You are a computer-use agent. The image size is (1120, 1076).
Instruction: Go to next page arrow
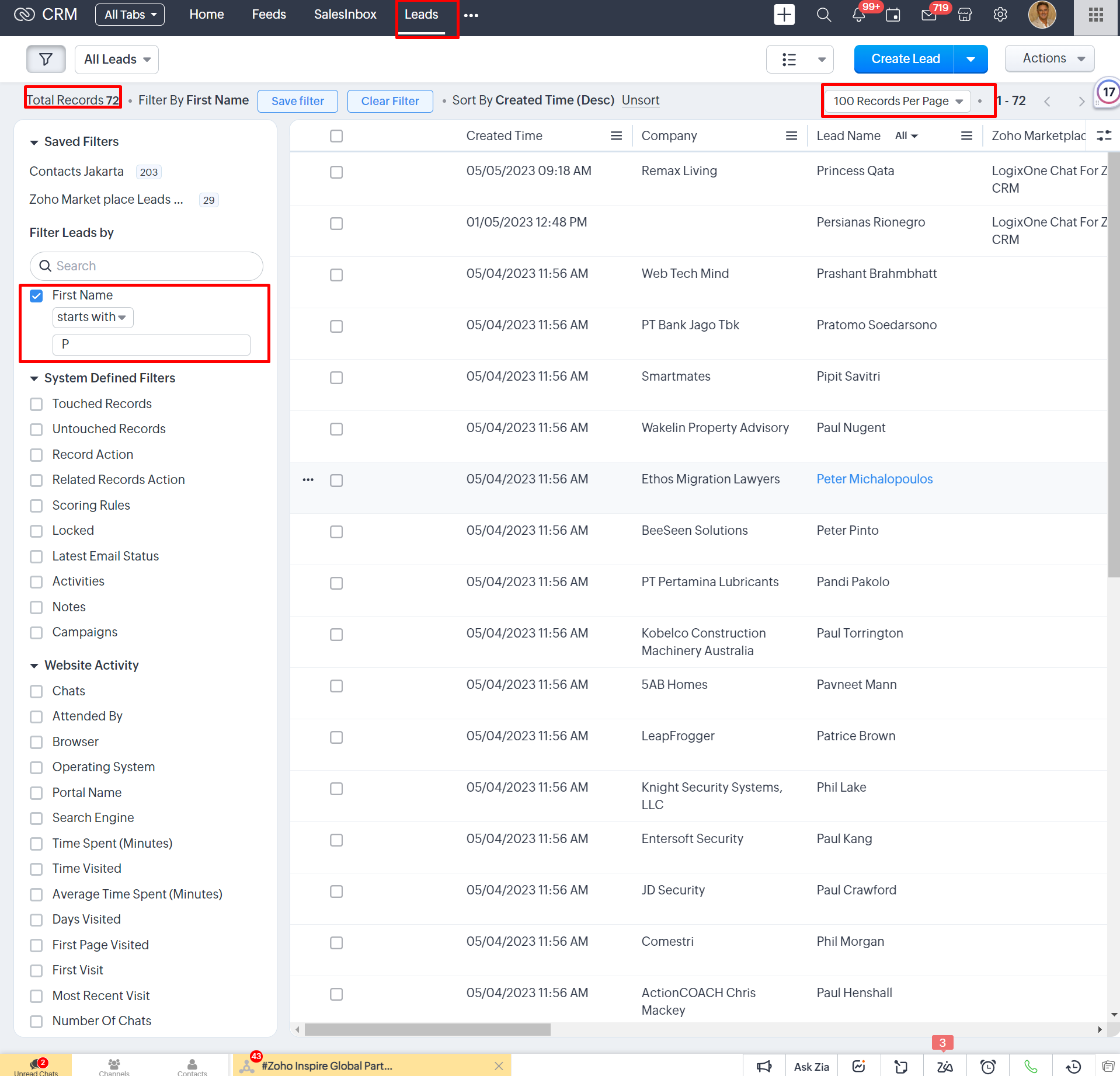point(1081,102)
